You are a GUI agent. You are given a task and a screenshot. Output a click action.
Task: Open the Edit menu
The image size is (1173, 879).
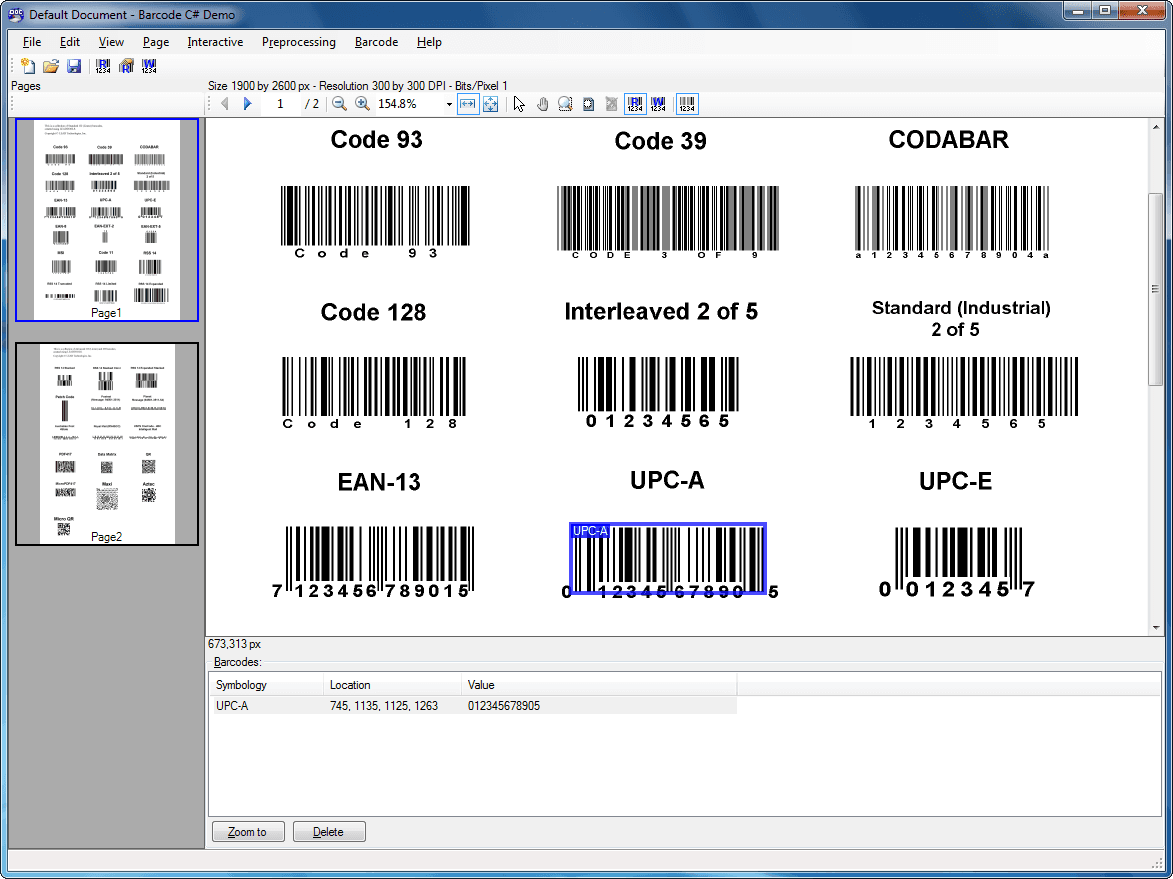pos(70,42)
